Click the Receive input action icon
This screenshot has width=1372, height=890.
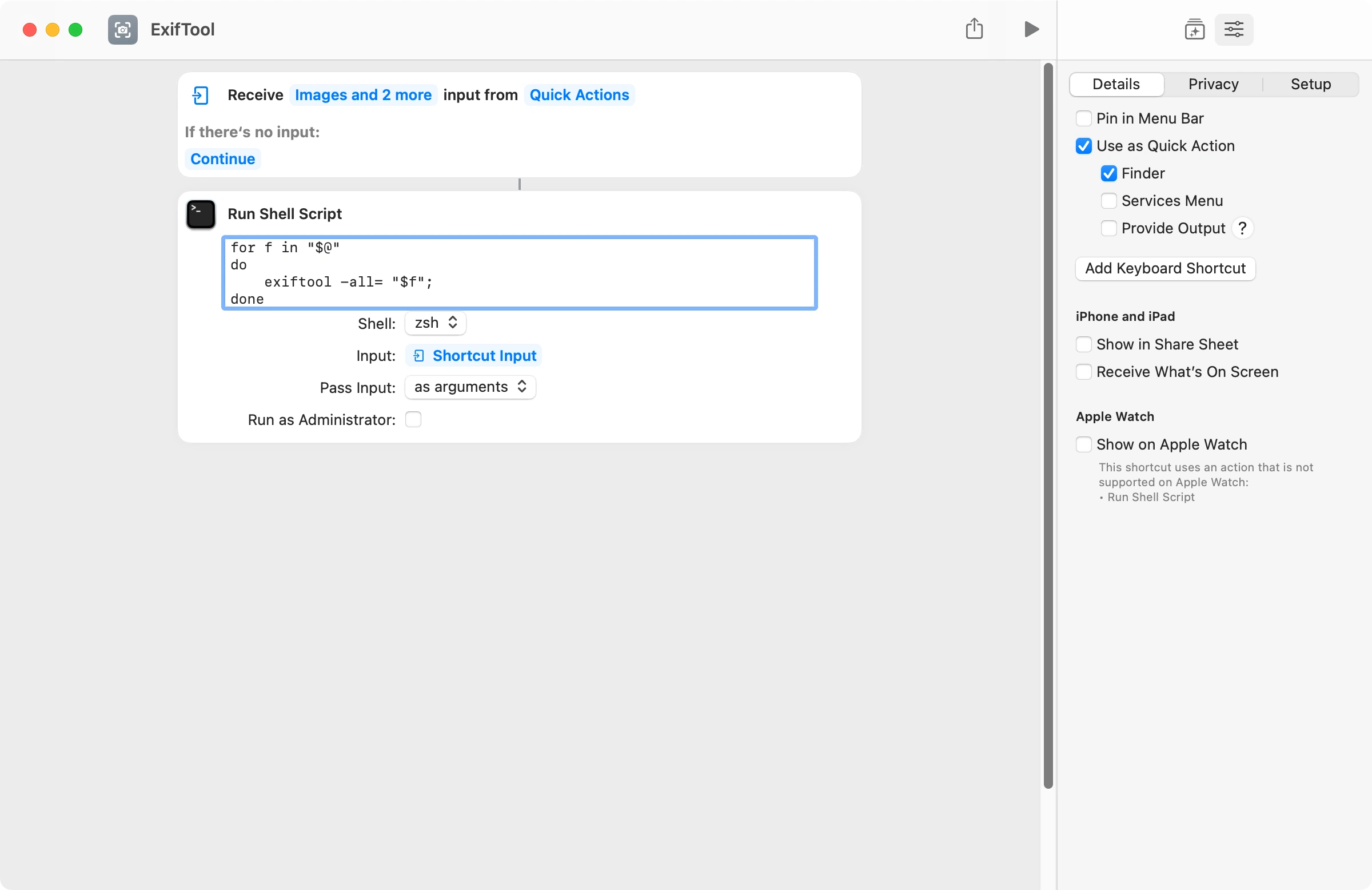click(x=200, y=95)
